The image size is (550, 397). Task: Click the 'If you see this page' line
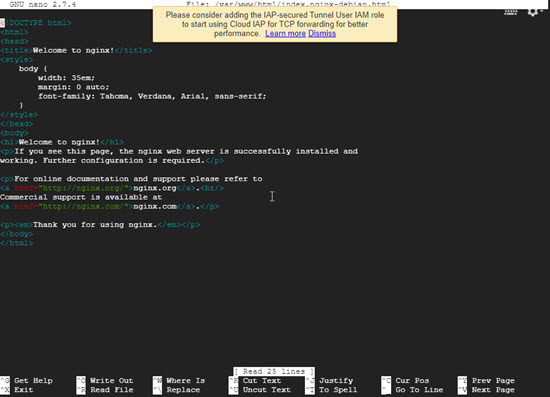click(x=179, y=151)
